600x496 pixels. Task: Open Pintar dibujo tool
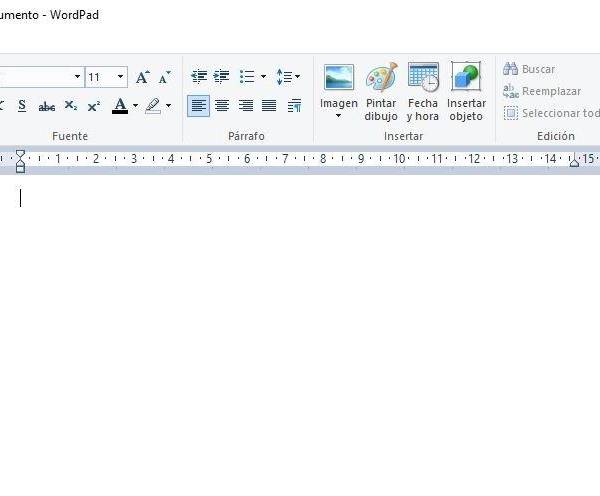click(381, 78)
